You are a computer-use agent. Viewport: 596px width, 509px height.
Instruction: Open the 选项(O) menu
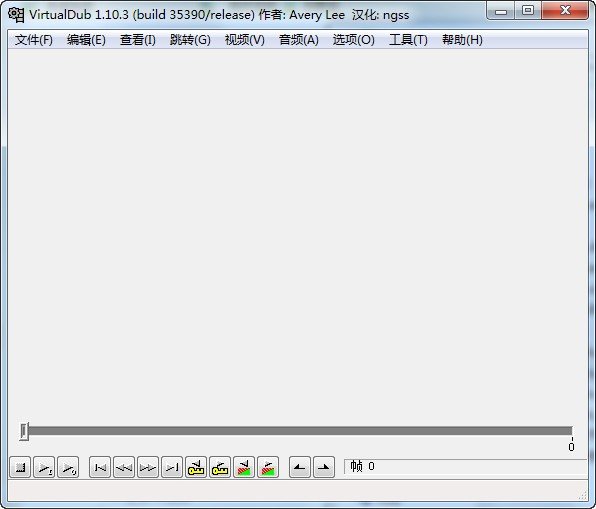(353, 40)
